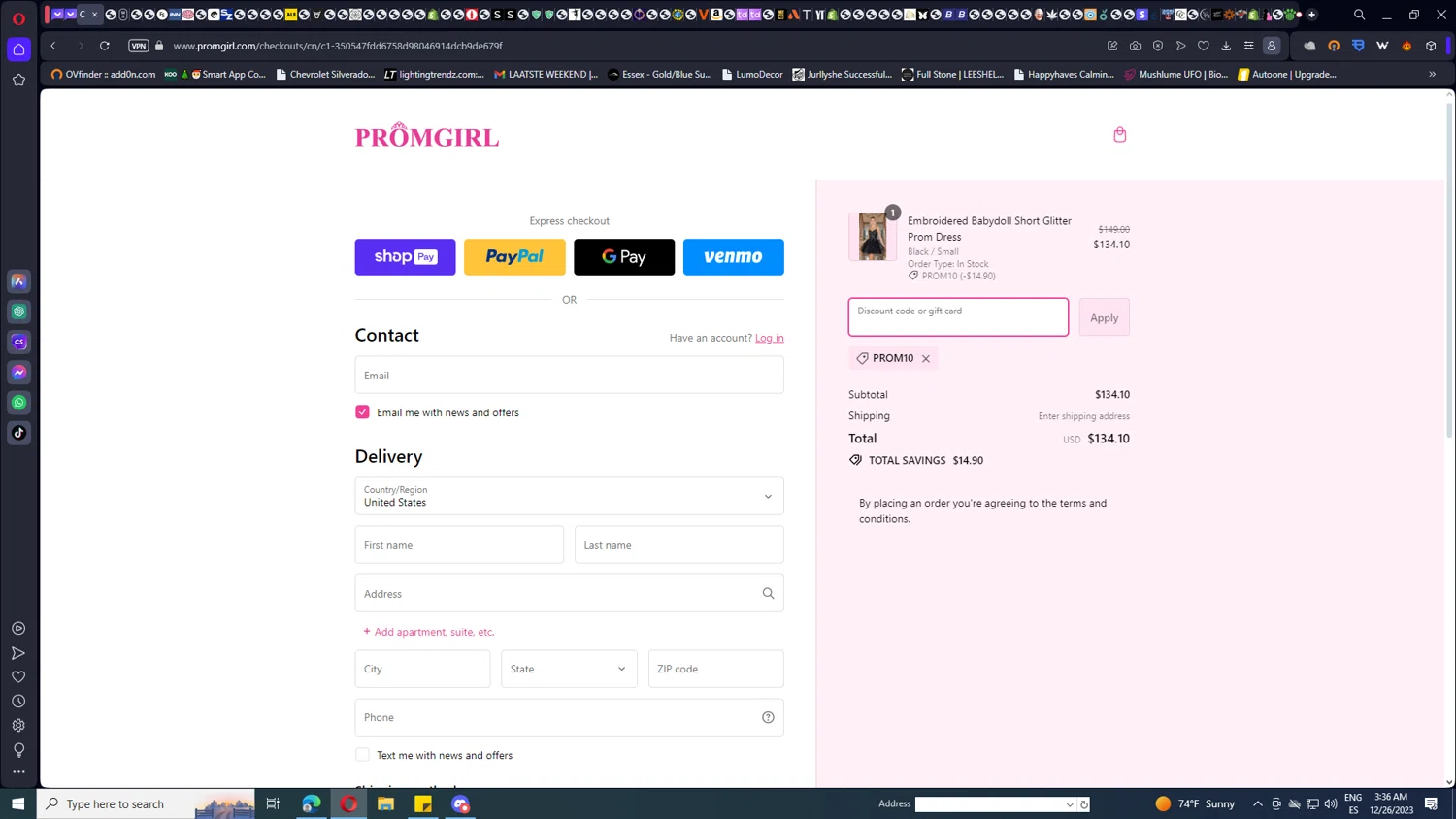Open taskbar Address toolbar dropdown arrow
Viewport: 1456px width, 819px height.
click(1070, 804)
